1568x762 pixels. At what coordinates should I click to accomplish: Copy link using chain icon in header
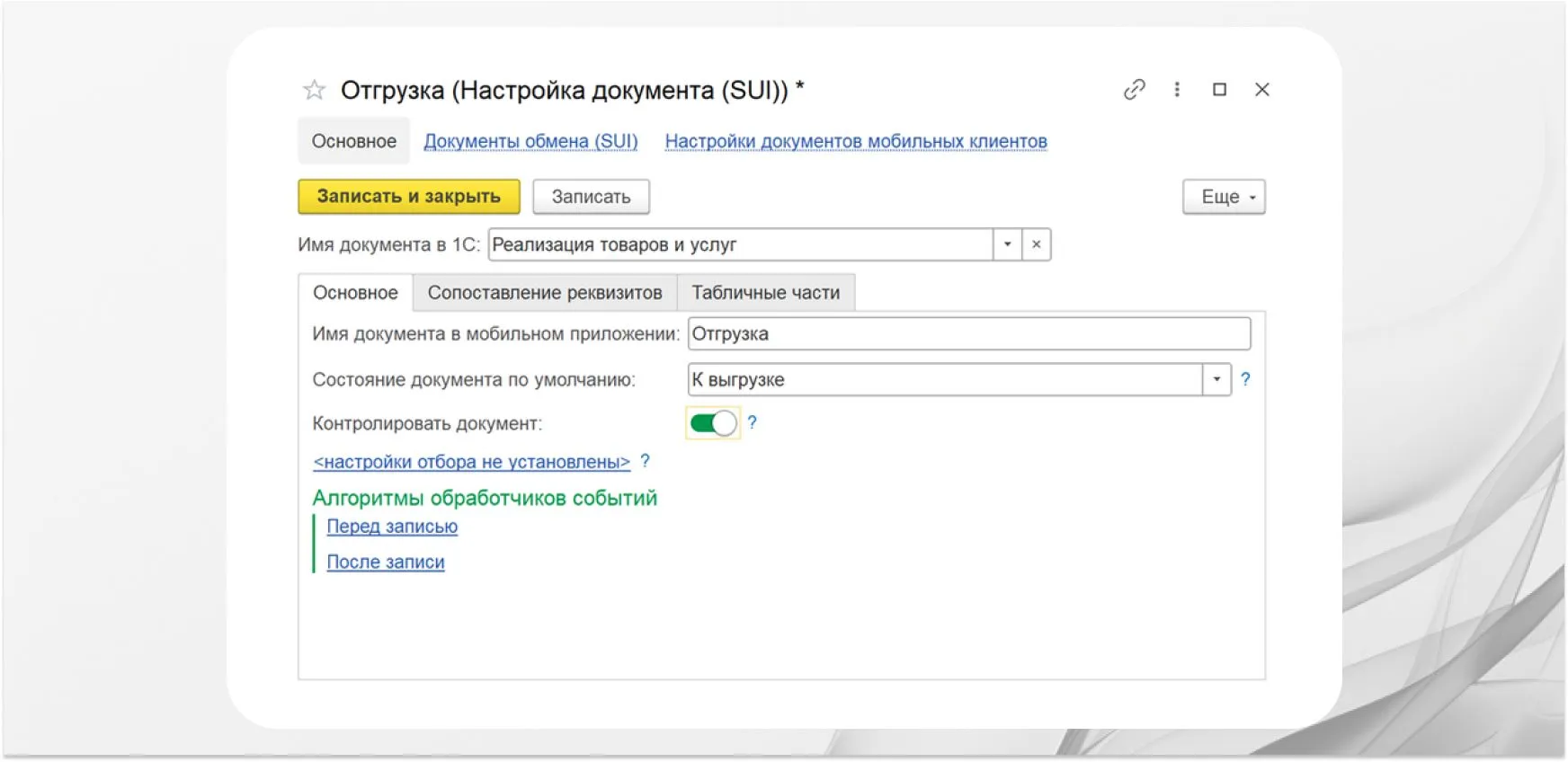[1134, 90]
